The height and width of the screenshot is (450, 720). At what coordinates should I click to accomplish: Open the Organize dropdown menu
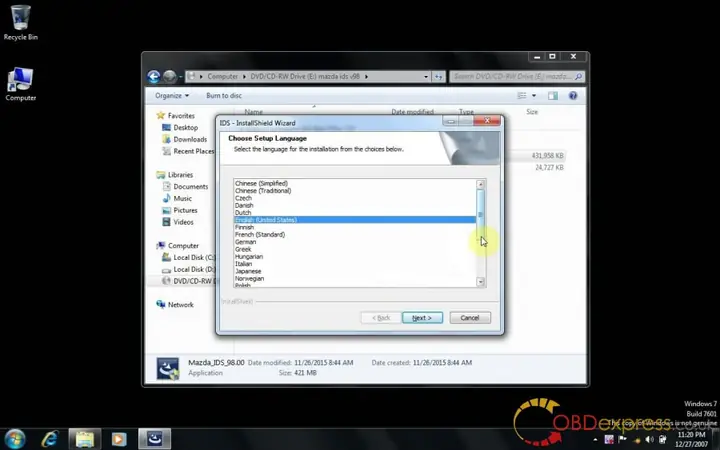point(172,96)
